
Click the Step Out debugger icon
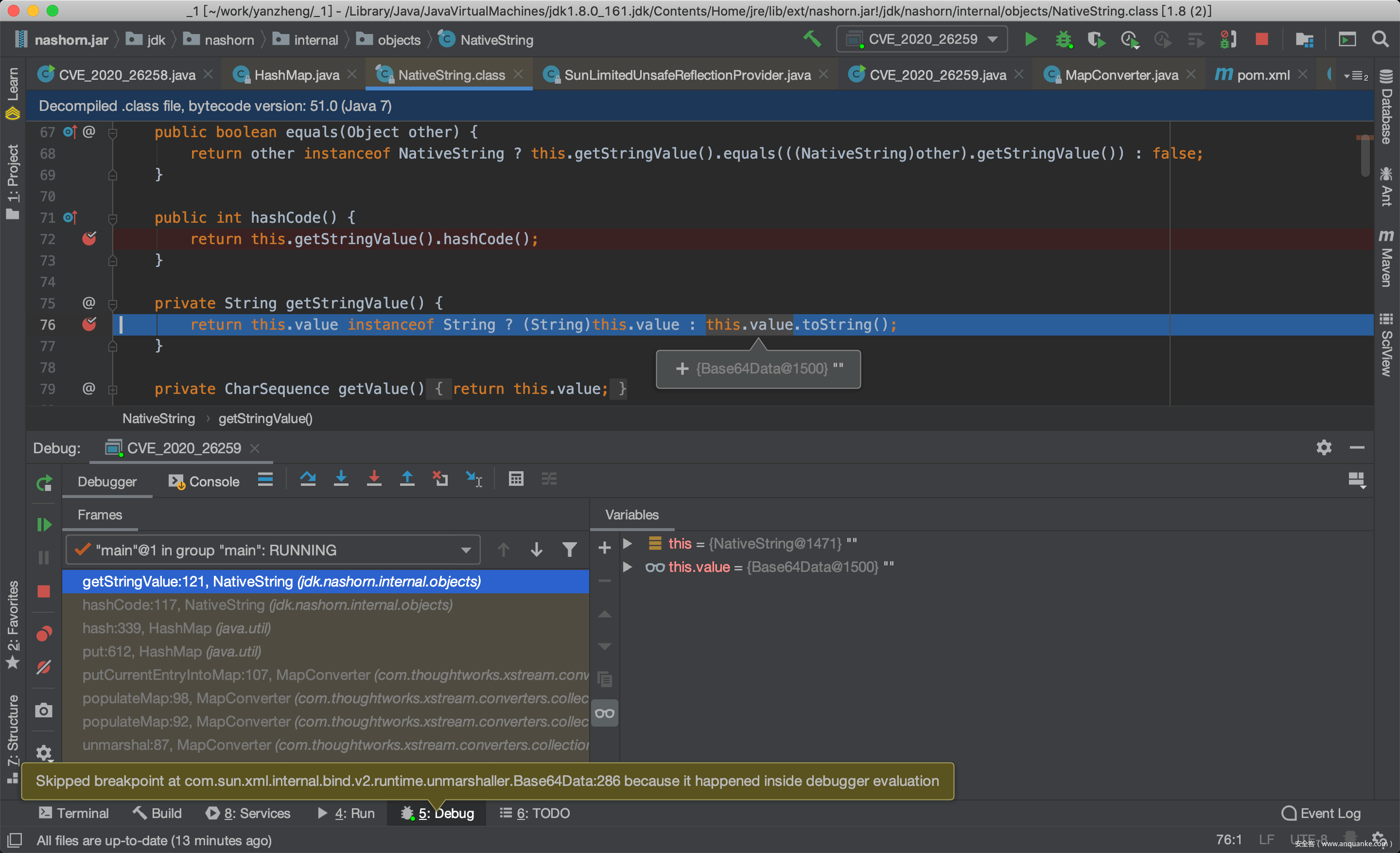pos(407,479)
